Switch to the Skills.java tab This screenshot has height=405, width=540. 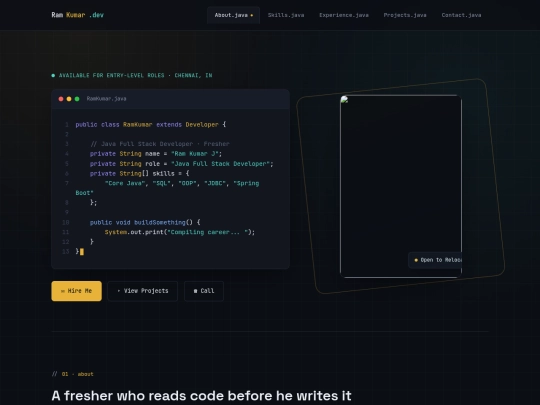tap(286, 15)
